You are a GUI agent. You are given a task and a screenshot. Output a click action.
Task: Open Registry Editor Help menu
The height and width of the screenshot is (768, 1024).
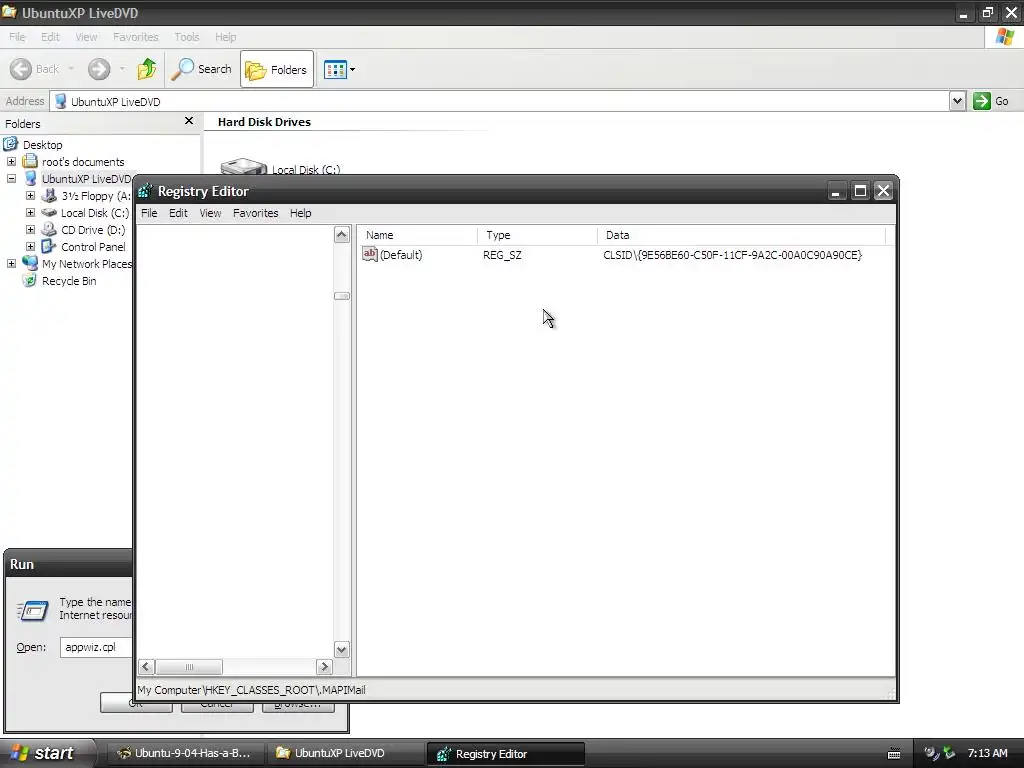pyautogui.click(x=300, y=213)
